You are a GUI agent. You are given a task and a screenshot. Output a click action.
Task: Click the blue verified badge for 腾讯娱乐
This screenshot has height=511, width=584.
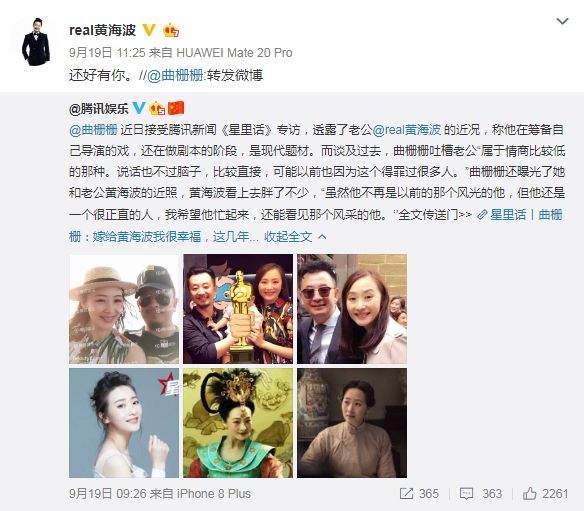(x=139, y=108)
